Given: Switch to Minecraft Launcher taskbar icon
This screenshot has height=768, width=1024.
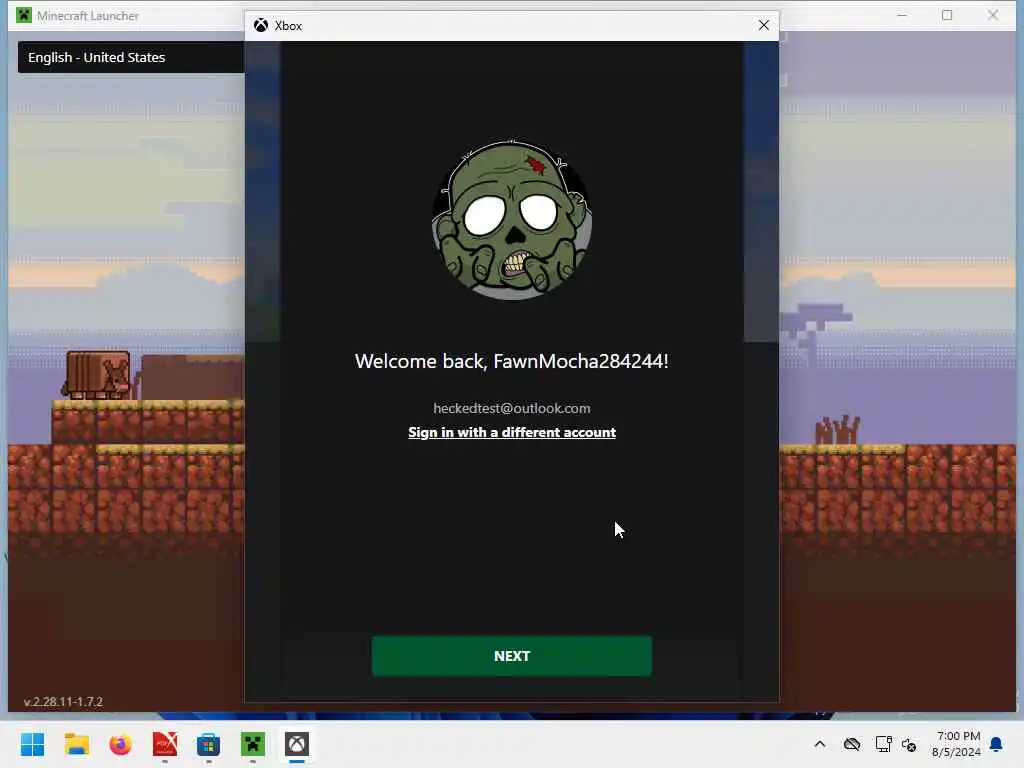Looking at the screenshot, I should (253, 744).
